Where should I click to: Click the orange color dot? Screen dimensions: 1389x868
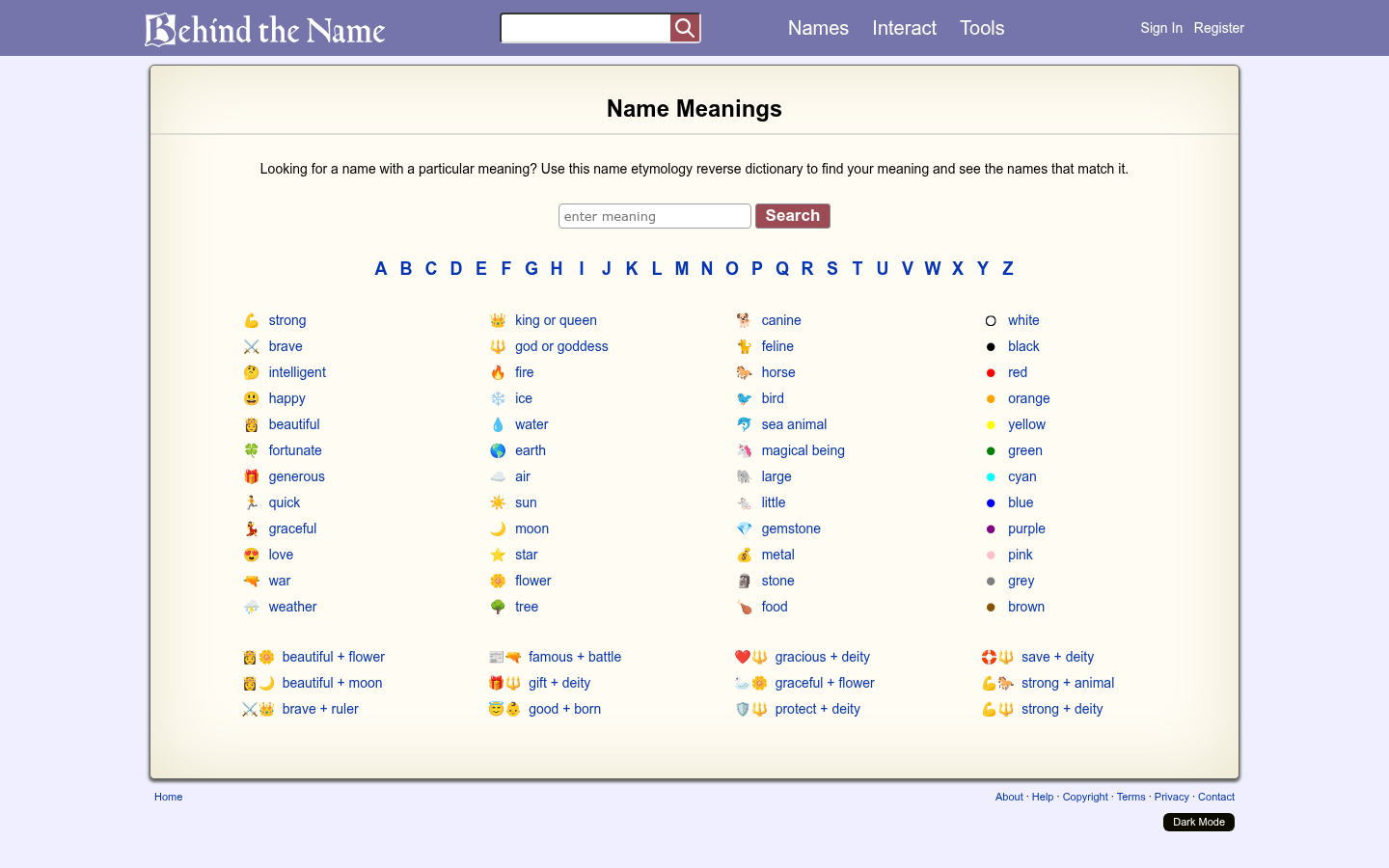coord(991,398)
